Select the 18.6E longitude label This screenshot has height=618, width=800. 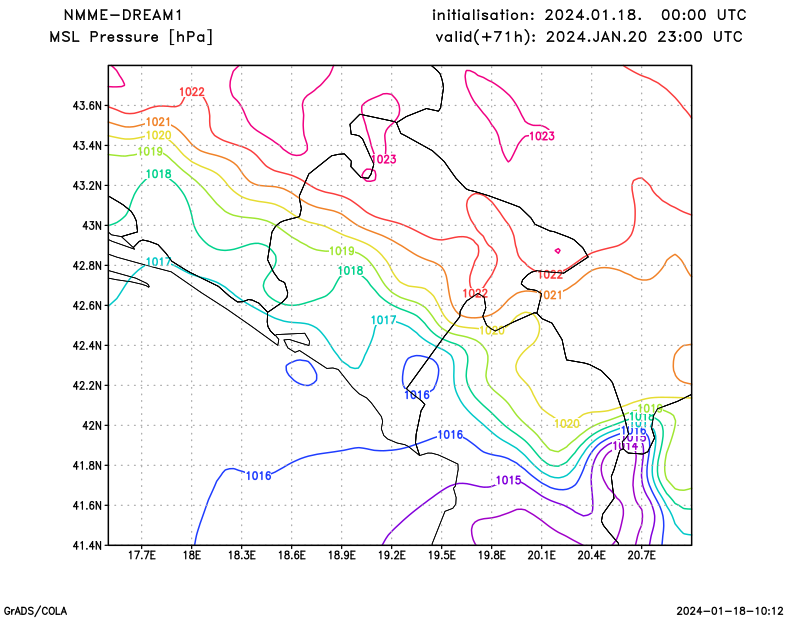point(291,555)
